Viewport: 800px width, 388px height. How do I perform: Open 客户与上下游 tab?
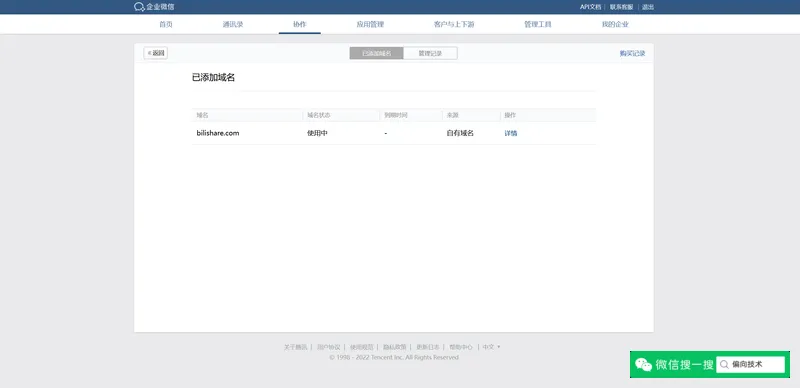click(454, 24)
